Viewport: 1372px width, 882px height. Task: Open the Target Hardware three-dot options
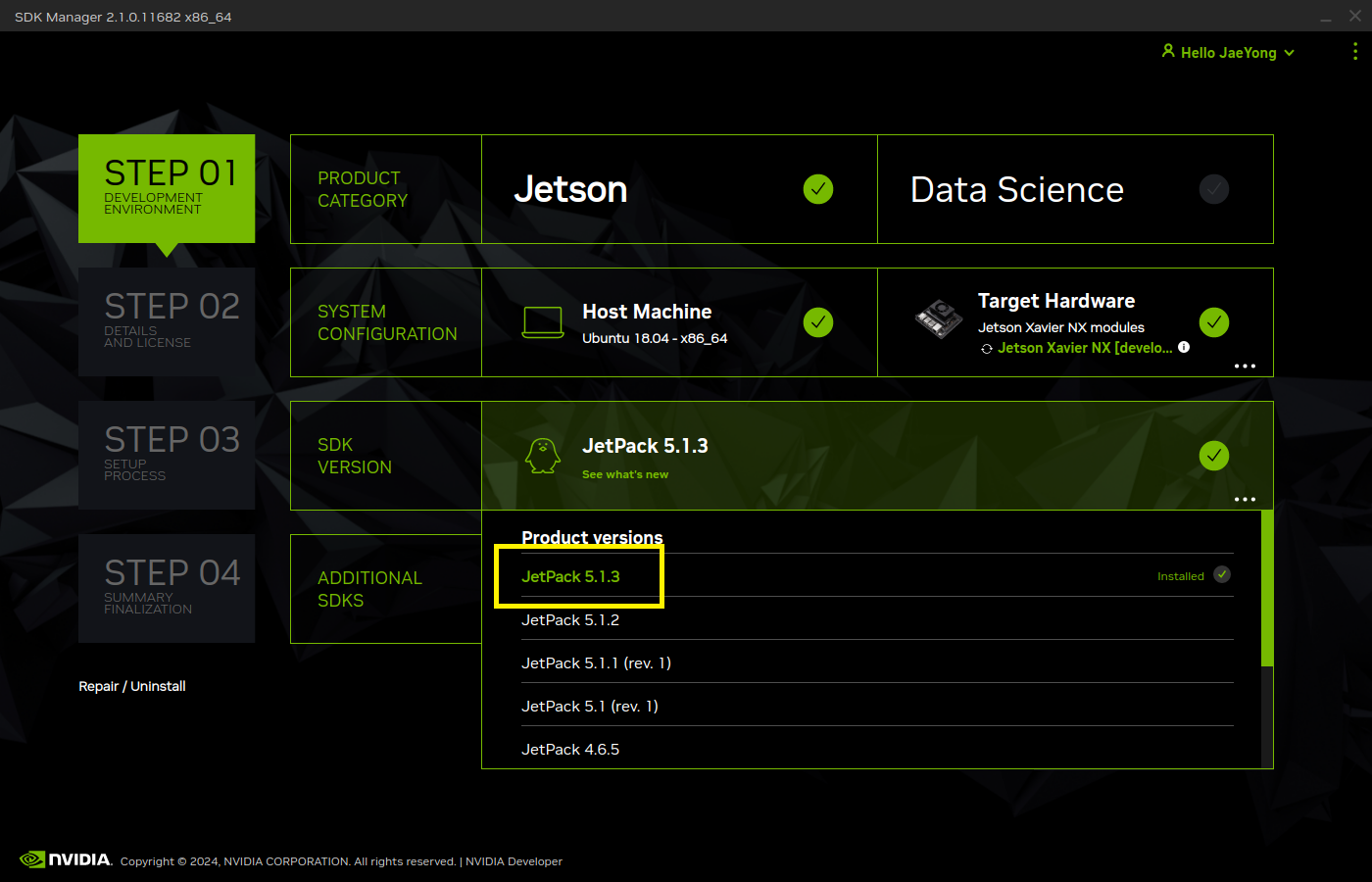tap(1245, 366)
